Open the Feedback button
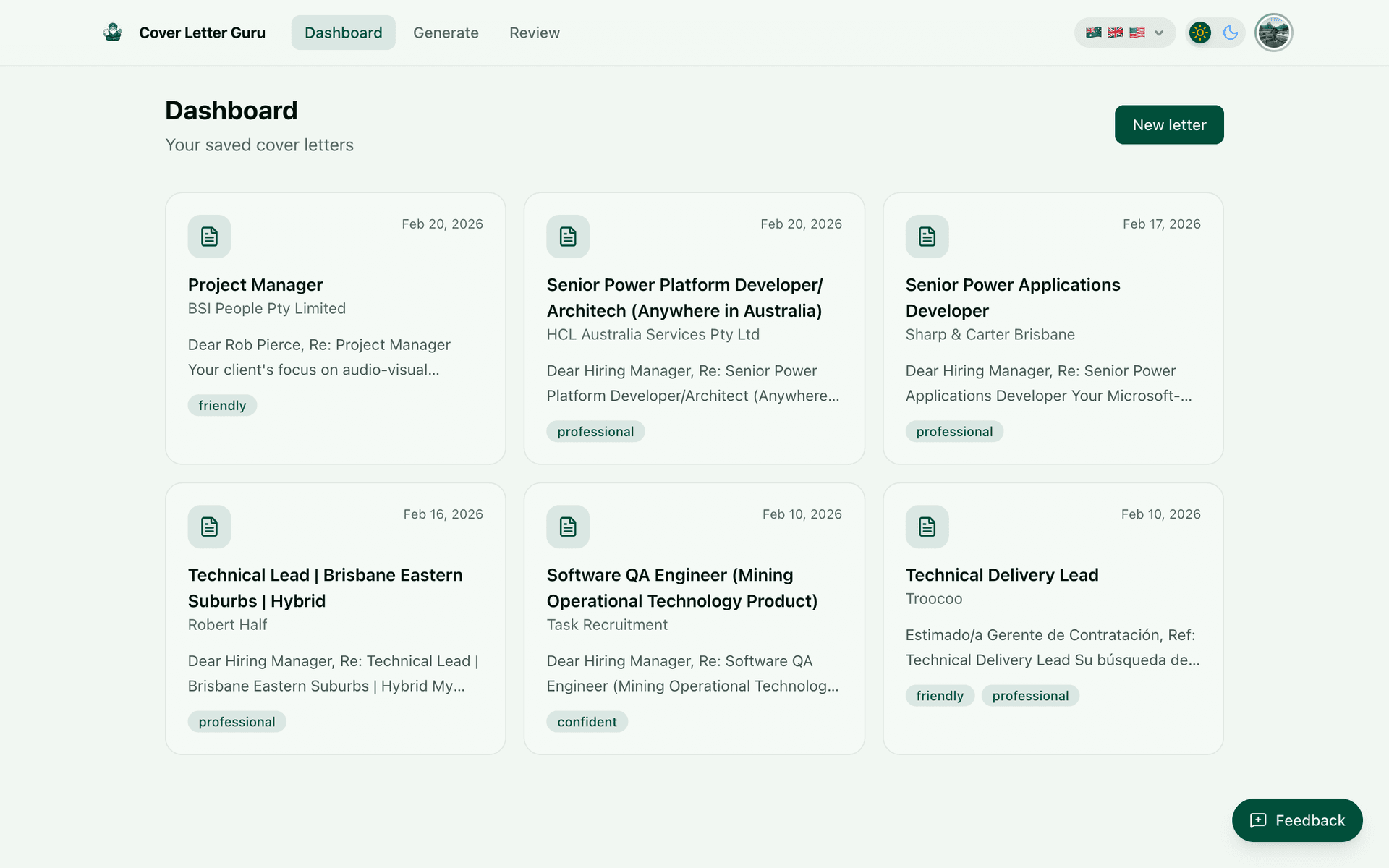 (x=1296, y=820)
